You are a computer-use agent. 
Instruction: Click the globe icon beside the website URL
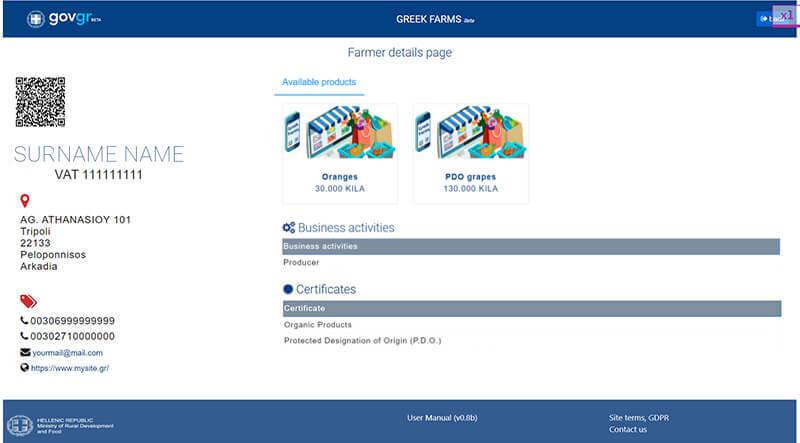25,368
